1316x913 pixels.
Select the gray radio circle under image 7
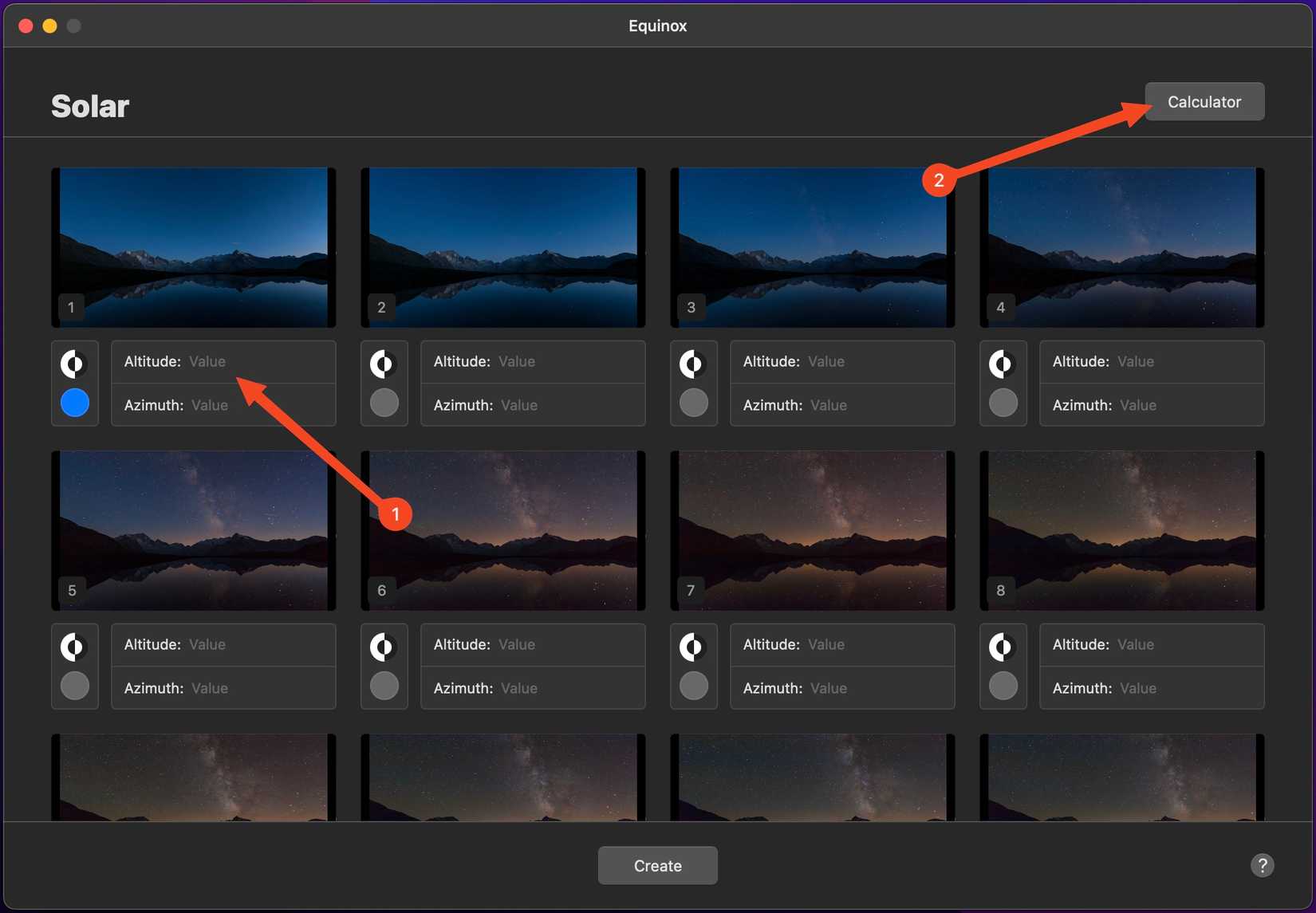point(694,686)
